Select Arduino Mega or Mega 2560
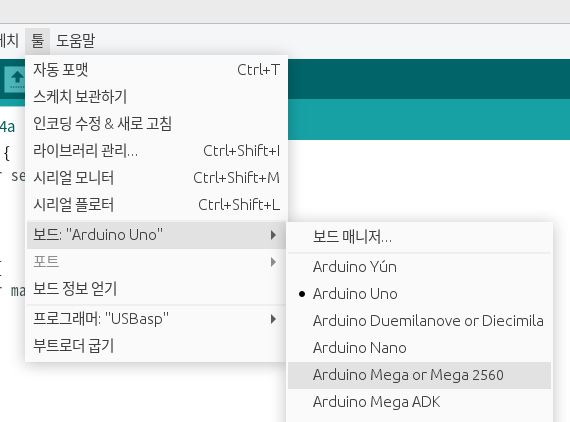The width and height of the screenshot is (570, 422). coord(420,375)
